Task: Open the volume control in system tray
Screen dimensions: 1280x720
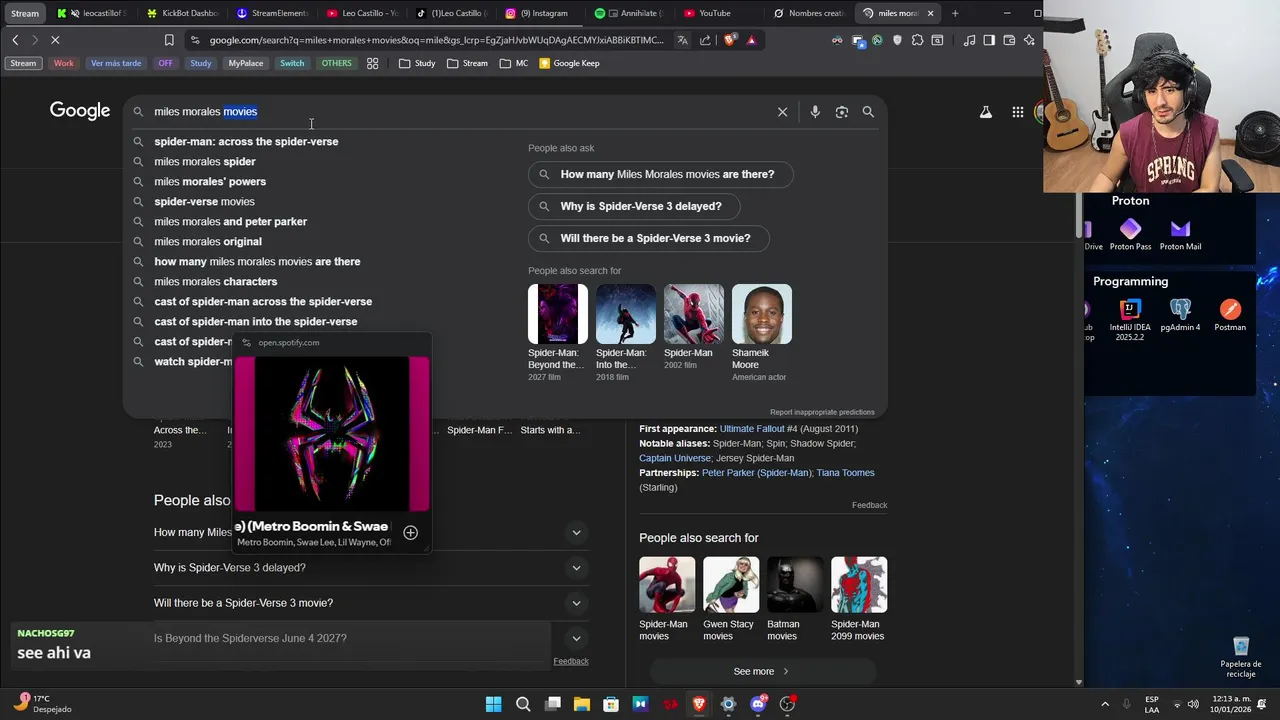Action: (1193, 704)
